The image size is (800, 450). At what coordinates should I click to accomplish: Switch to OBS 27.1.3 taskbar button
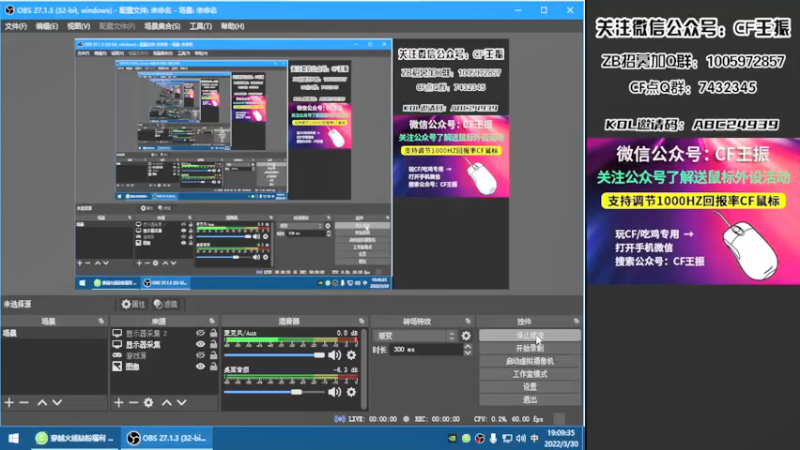167,438
